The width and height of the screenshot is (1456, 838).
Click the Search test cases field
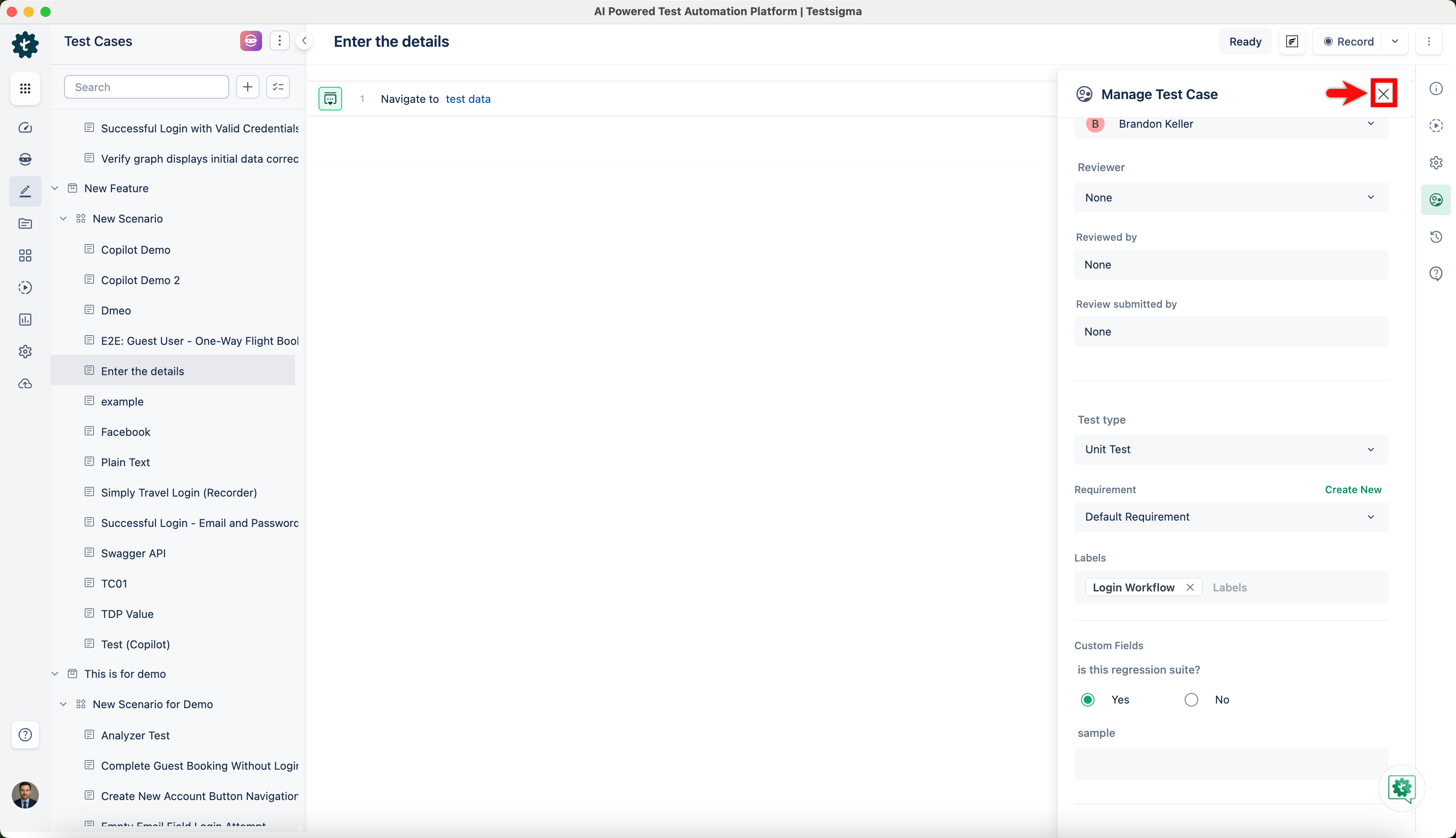pos(146,86)
